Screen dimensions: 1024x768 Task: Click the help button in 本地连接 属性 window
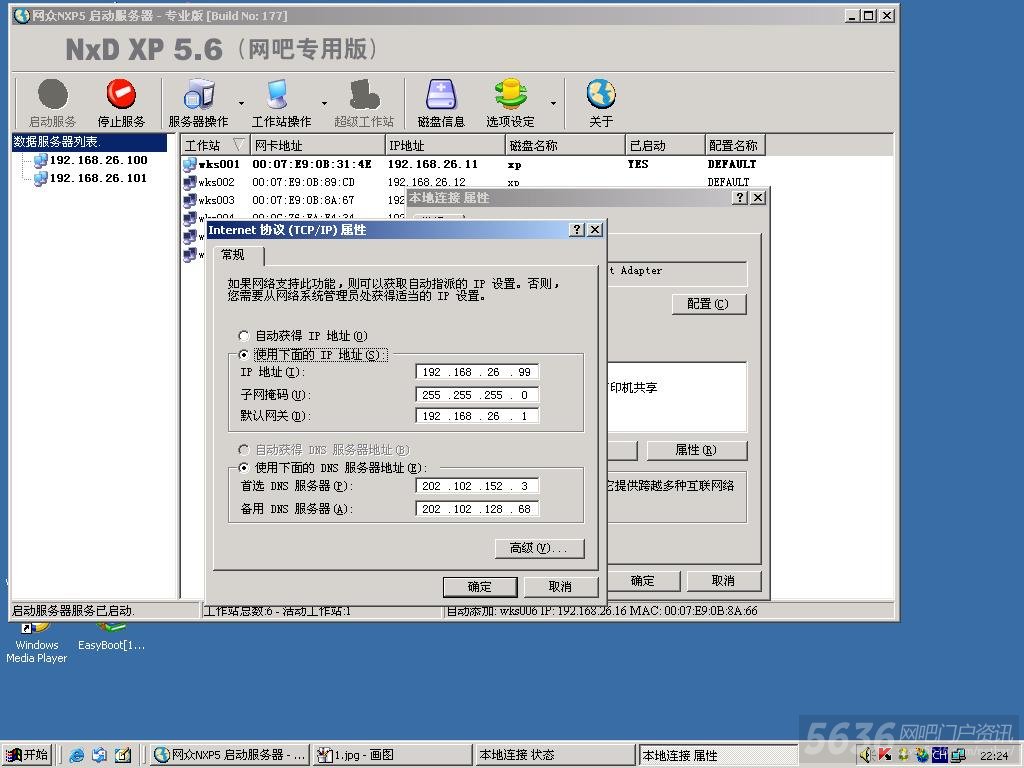(x=740, y=197)
